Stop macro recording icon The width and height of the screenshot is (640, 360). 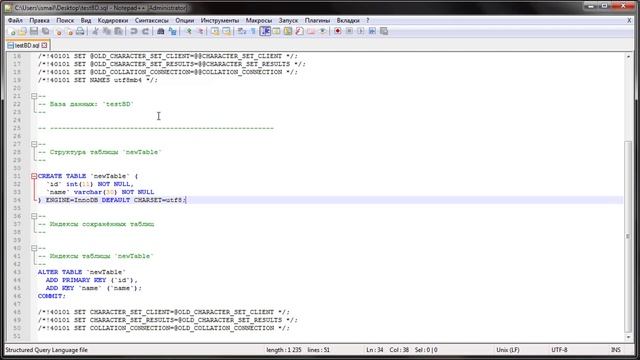349,31
